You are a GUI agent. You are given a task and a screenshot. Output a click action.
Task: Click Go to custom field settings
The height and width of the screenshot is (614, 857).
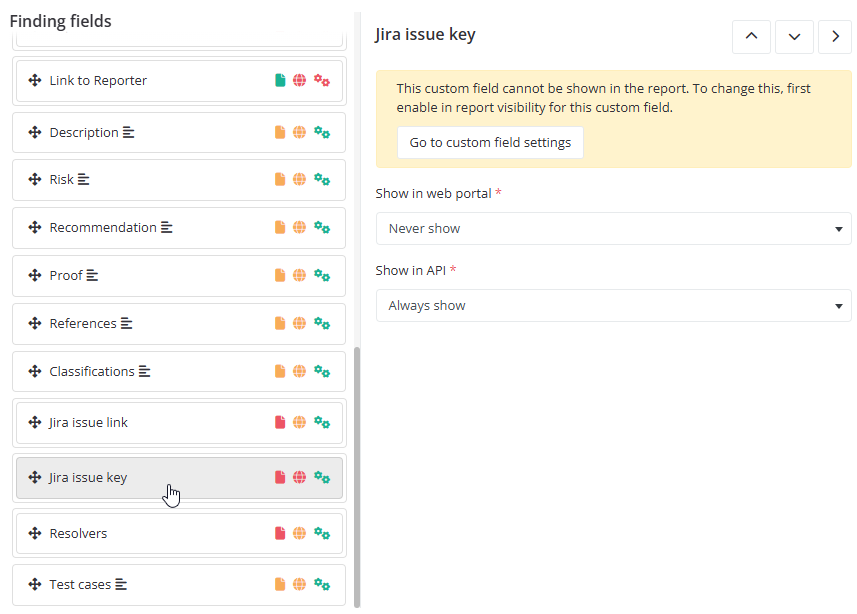point(490,142)
